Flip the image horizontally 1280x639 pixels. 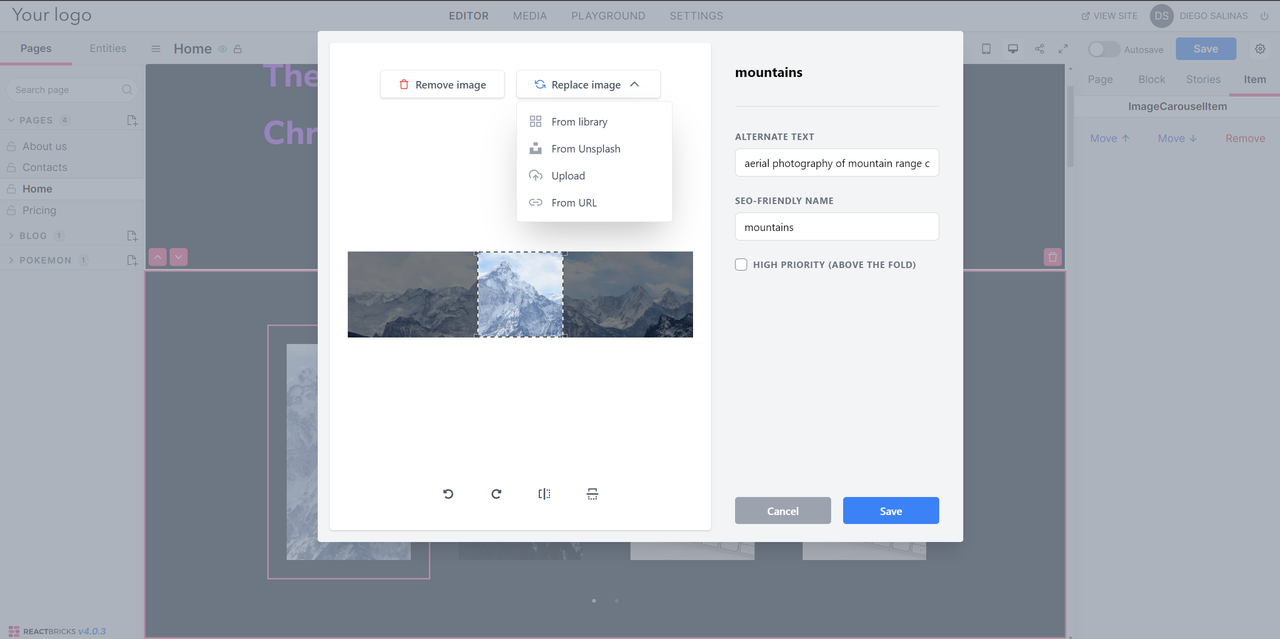(x=544, y=493)
